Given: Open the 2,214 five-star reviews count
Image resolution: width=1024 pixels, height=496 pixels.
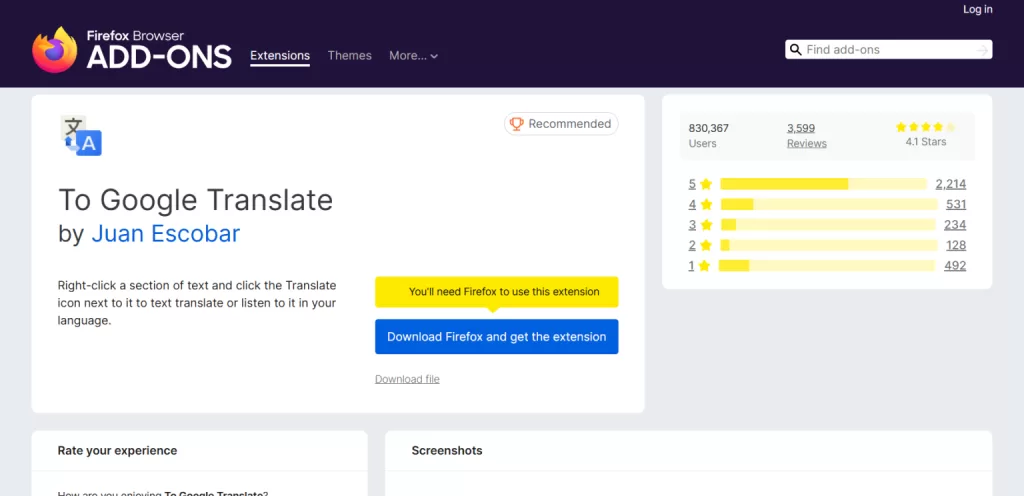Looking at the screenshot, I should point(950,184).
